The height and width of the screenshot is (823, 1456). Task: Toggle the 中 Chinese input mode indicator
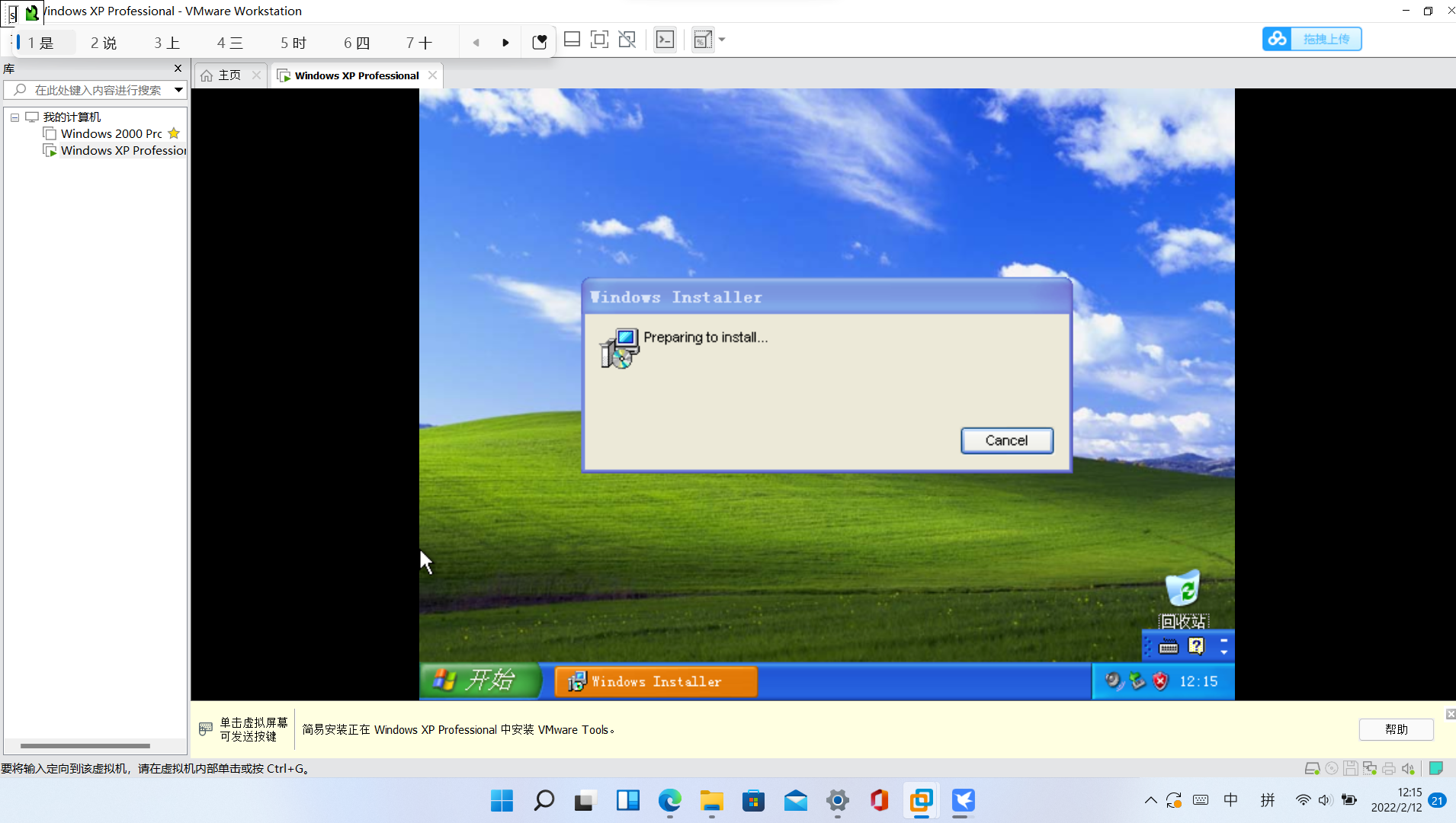(1230, 800)
